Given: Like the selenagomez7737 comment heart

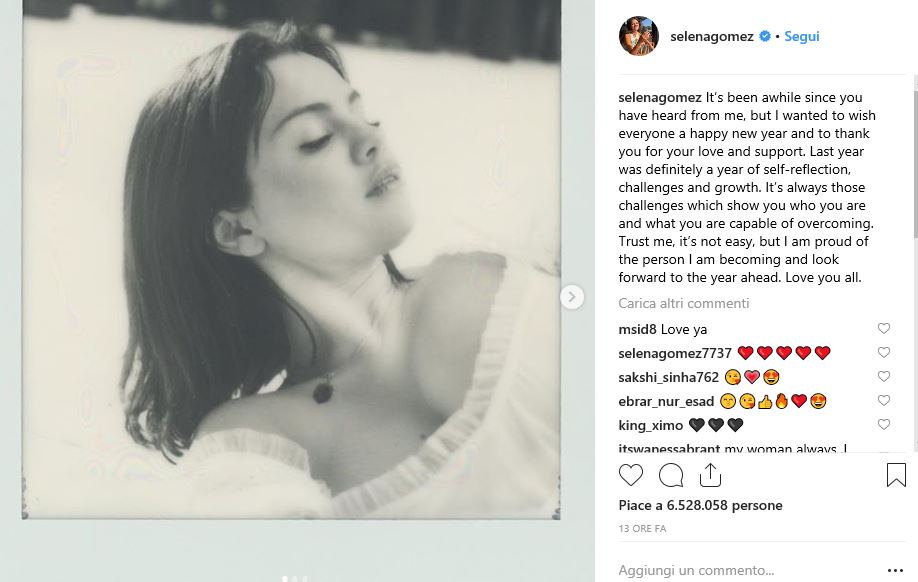Looking at the screenshot, I should tap(884, 353).
